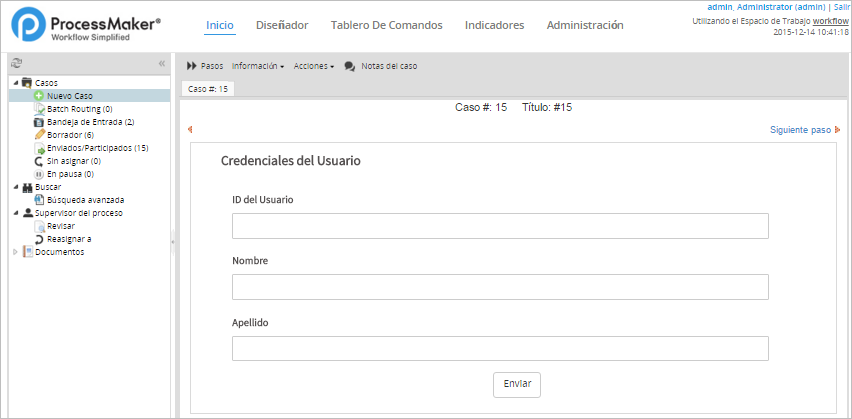852x419 pixels.
Task: Expand the Documentos tree node
Action: 14,252
